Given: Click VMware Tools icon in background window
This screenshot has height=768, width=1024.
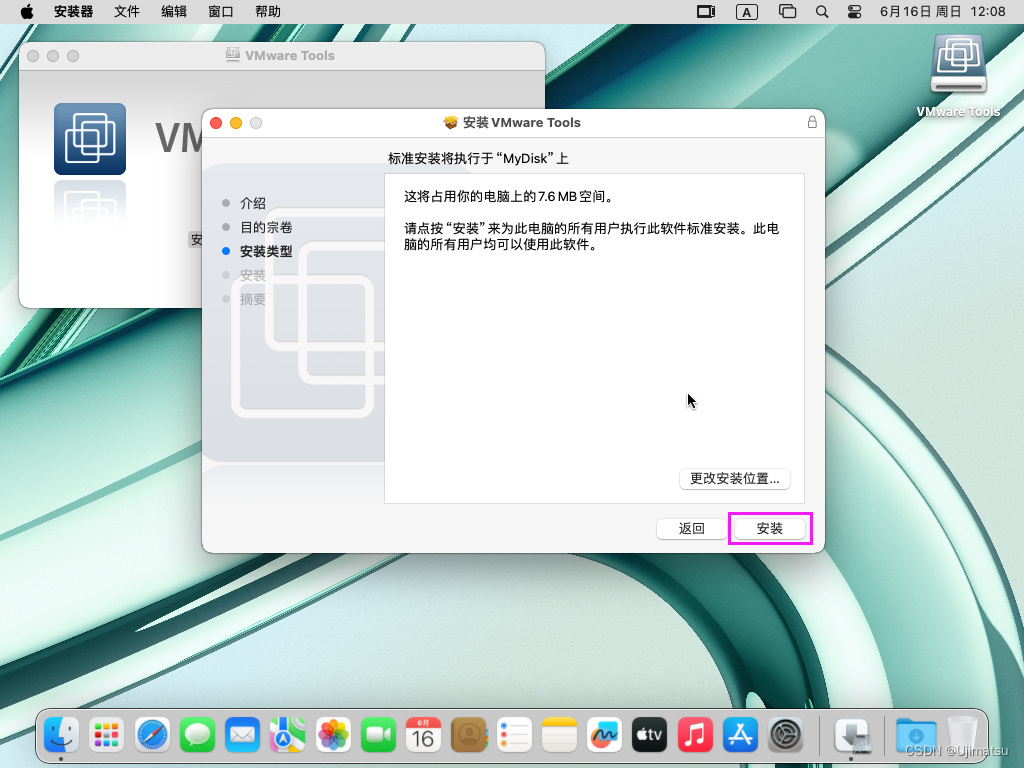Looking at the screenshot, I should click(x=90, y=138).
